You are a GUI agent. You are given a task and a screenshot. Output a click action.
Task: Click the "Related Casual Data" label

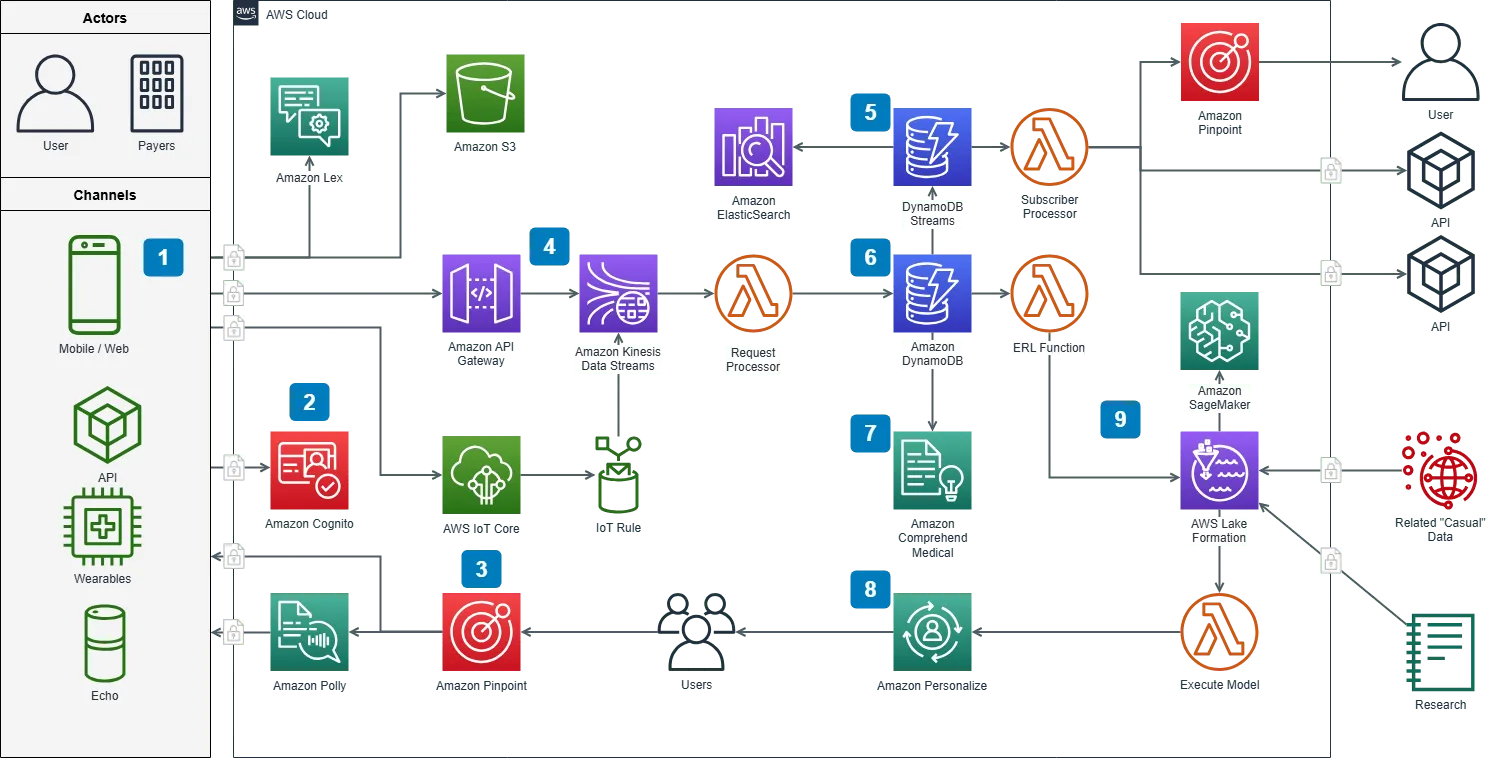1440,530
